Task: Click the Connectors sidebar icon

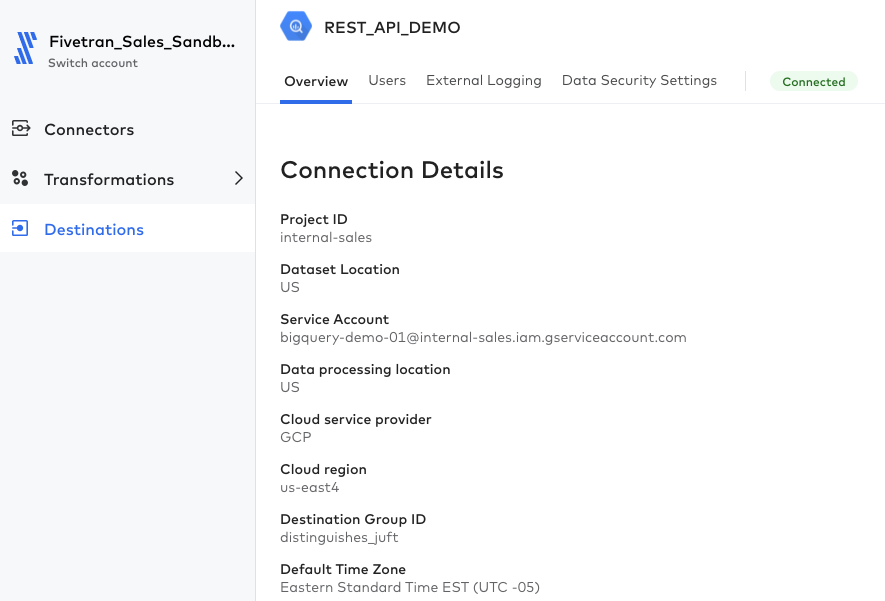Action: [20, 129]
